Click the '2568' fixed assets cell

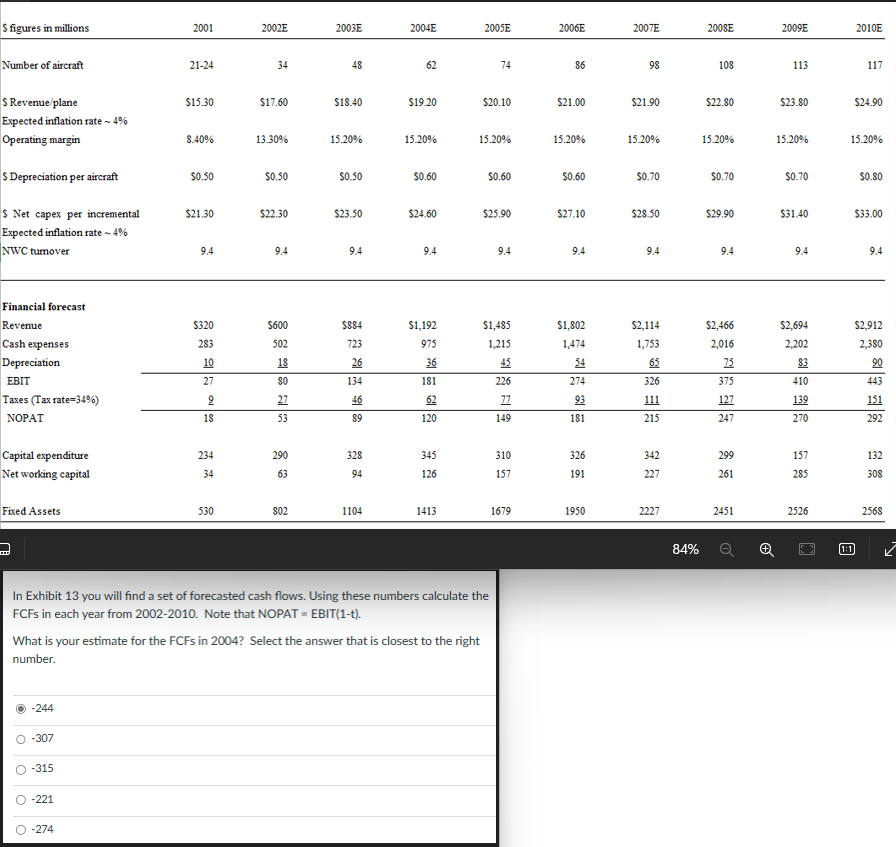[x=872, y=512]
